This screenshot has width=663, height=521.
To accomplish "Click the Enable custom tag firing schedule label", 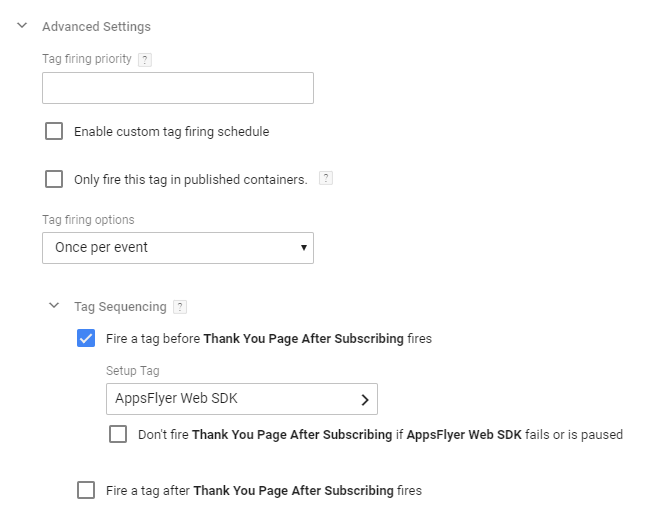I will (171, 131).
